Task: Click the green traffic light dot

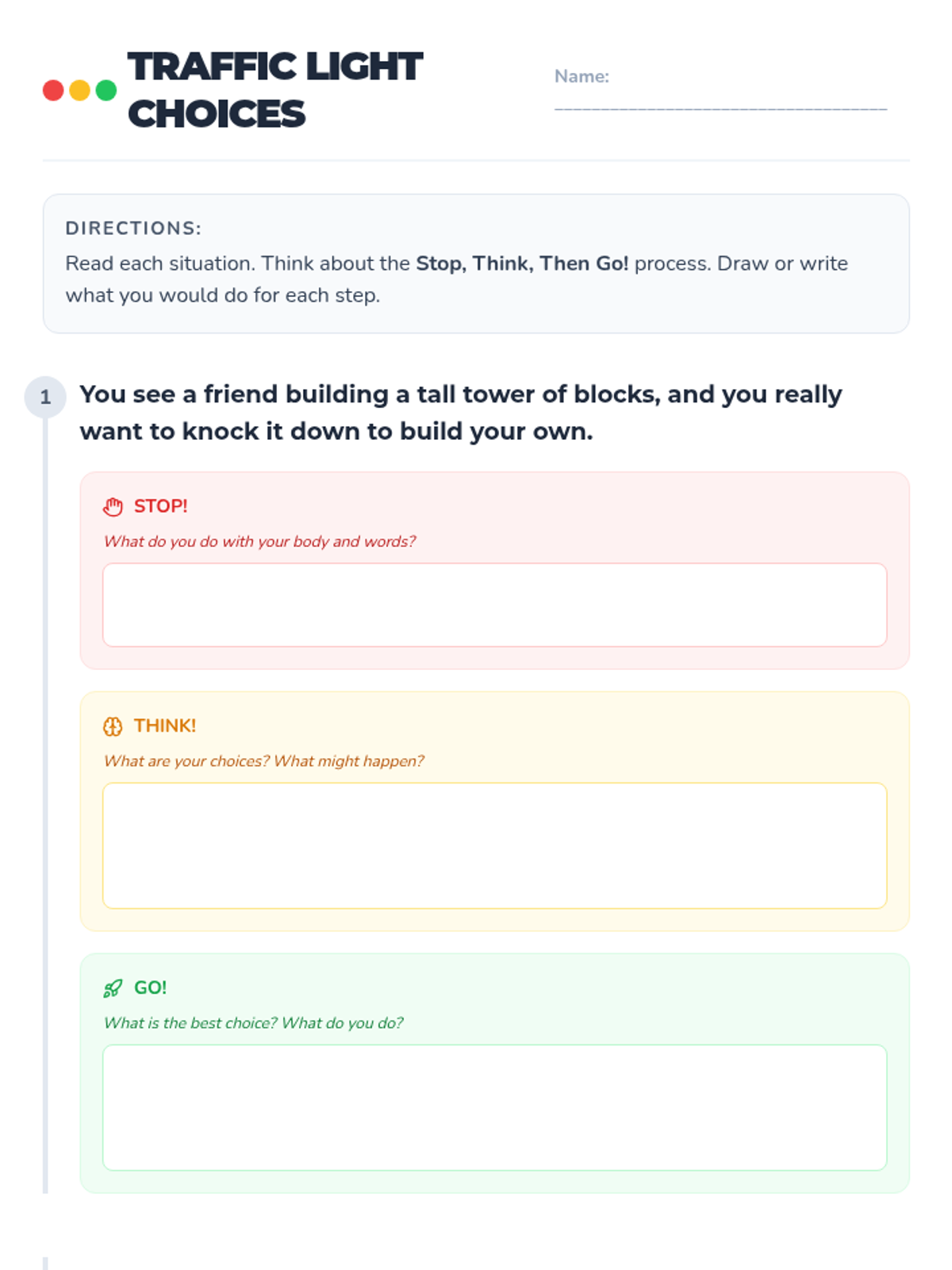Action: (x=106, y=90)
